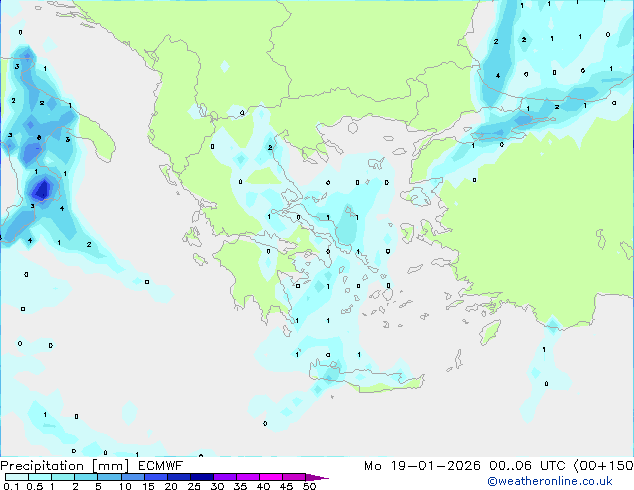The width and height of the screenshot is (634, 490).
Task: Open the weatheronline.co.uk copyright link
Action: coord(550,481)
